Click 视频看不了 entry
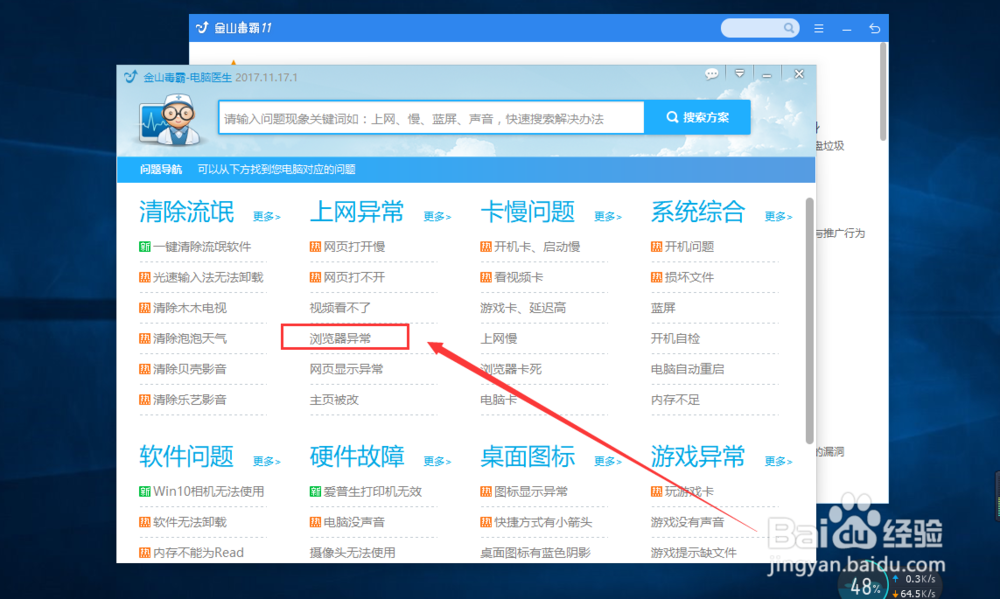 341,308
